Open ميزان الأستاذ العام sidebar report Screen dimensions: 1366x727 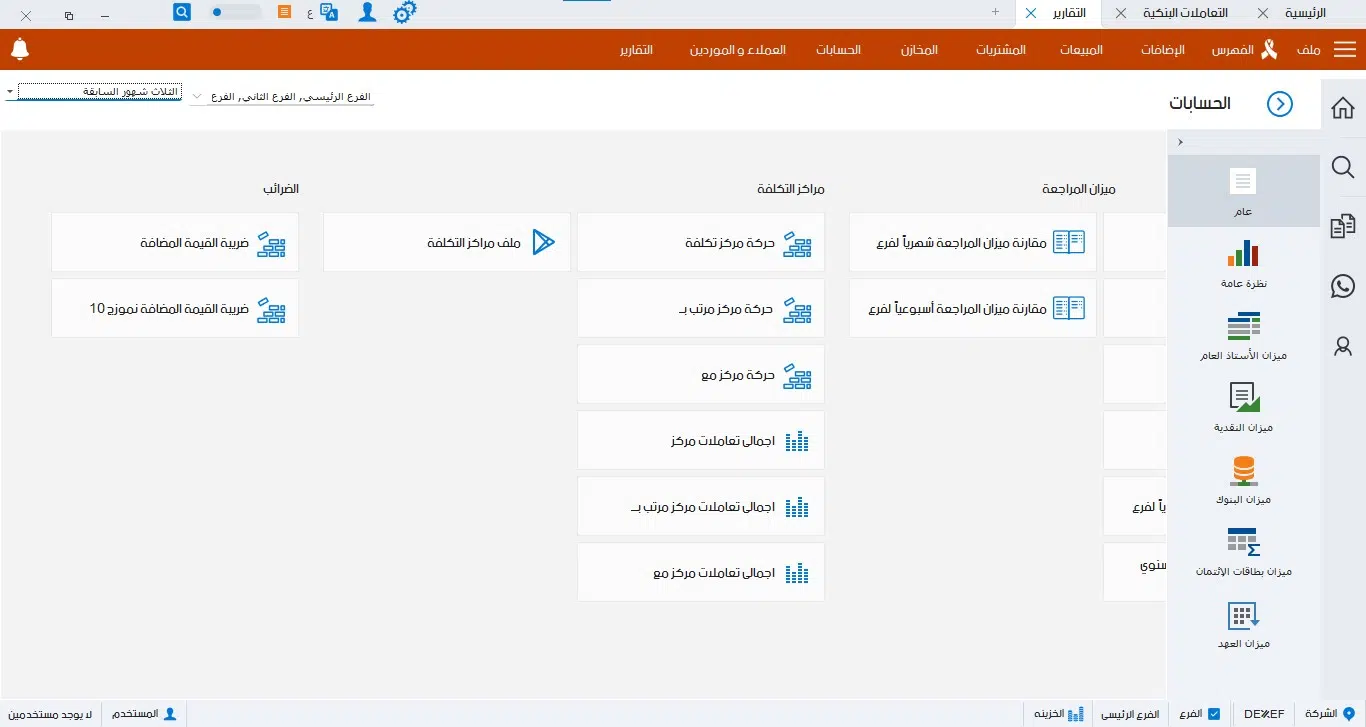pos(1243,333)
